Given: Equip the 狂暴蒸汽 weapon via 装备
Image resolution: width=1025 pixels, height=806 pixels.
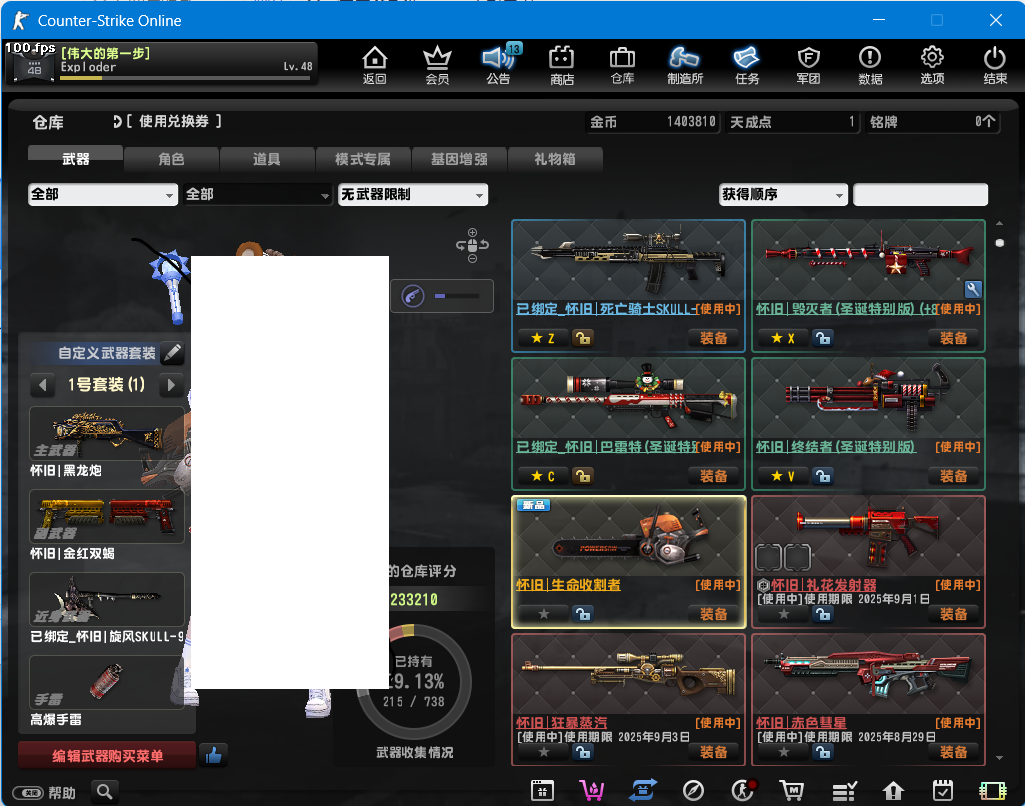Looking at the screenshot, I should point(713,752).
